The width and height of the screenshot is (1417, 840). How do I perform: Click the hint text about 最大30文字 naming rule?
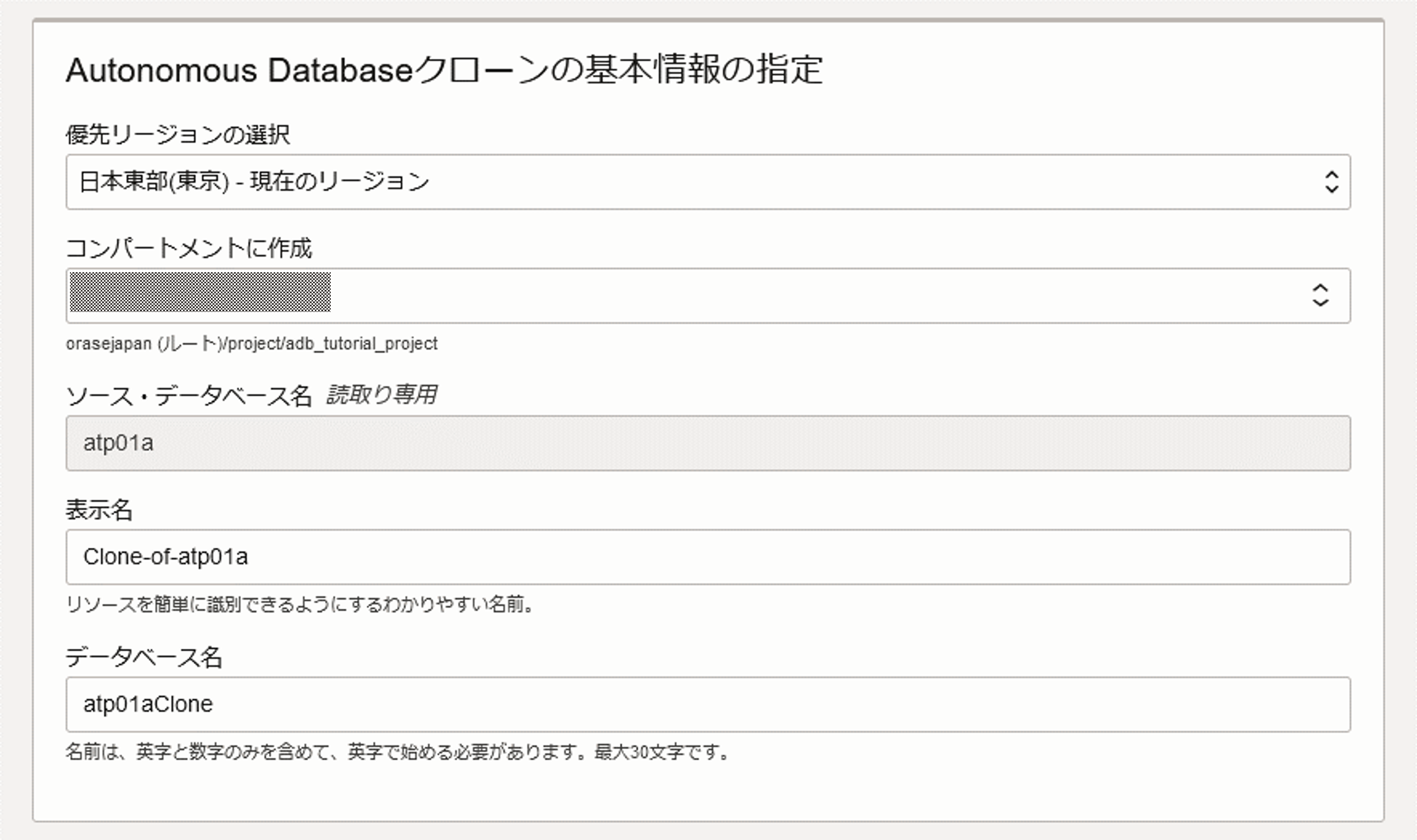coord(396,752)
